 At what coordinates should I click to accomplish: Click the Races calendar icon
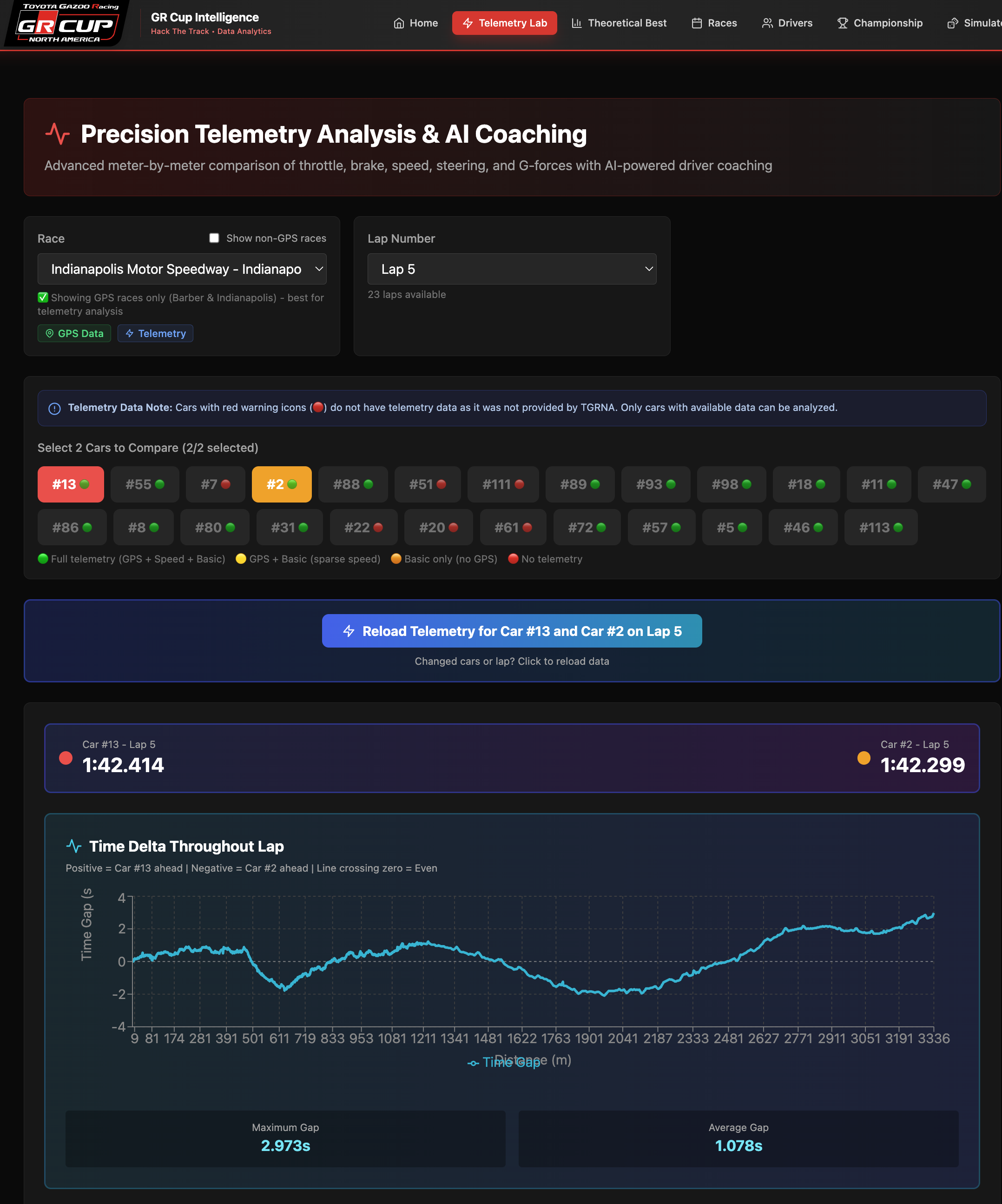[x=697, y=24]
